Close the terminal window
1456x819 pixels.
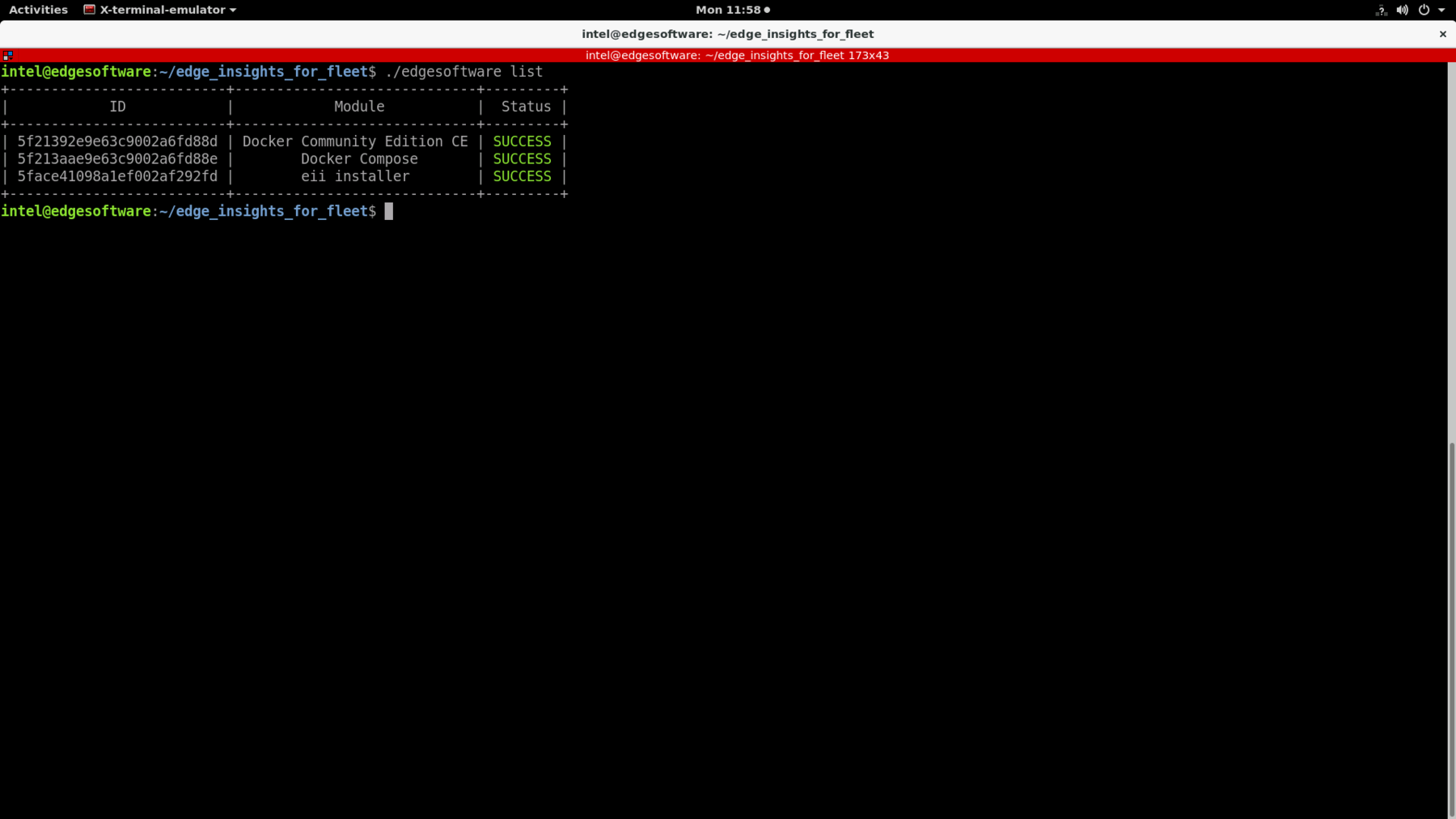click(1442, 34)
